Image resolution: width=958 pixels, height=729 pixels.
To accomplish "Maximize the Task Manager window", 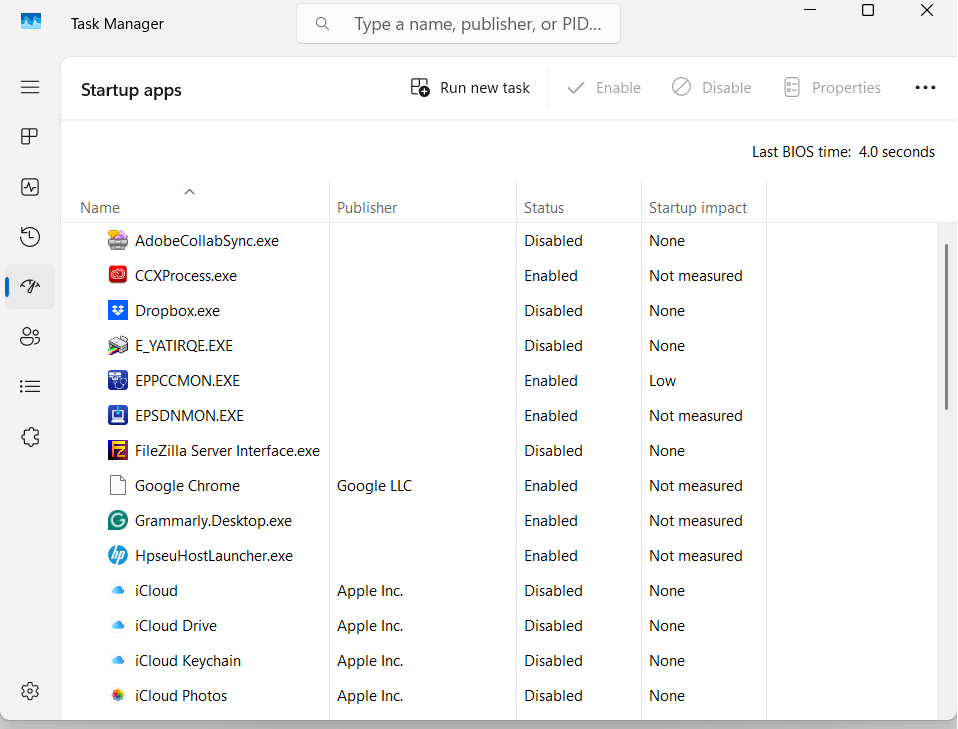I will [x=868, y=10].
